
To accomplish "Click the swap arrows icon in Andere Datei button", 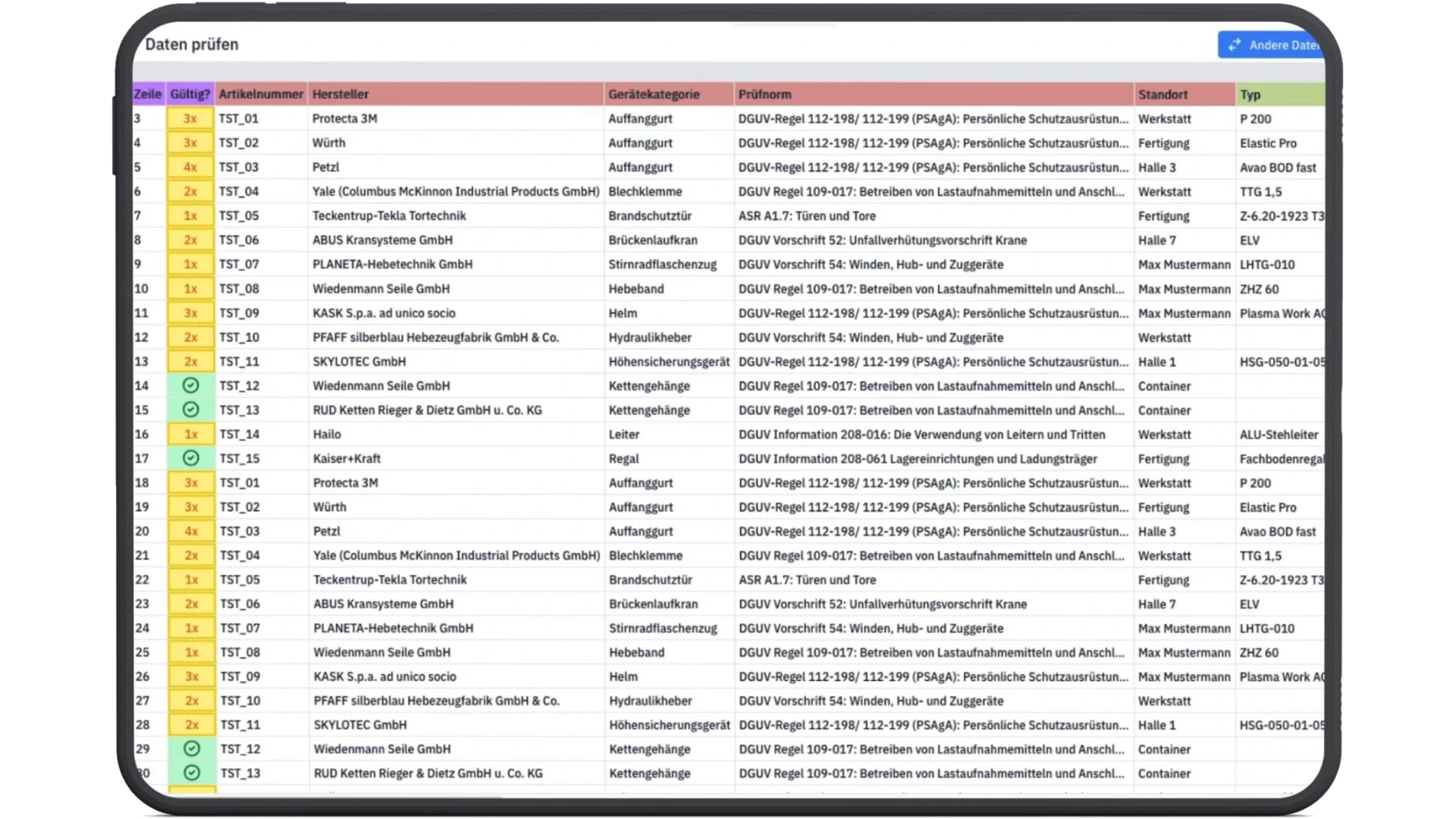I will coord(1235,45).
